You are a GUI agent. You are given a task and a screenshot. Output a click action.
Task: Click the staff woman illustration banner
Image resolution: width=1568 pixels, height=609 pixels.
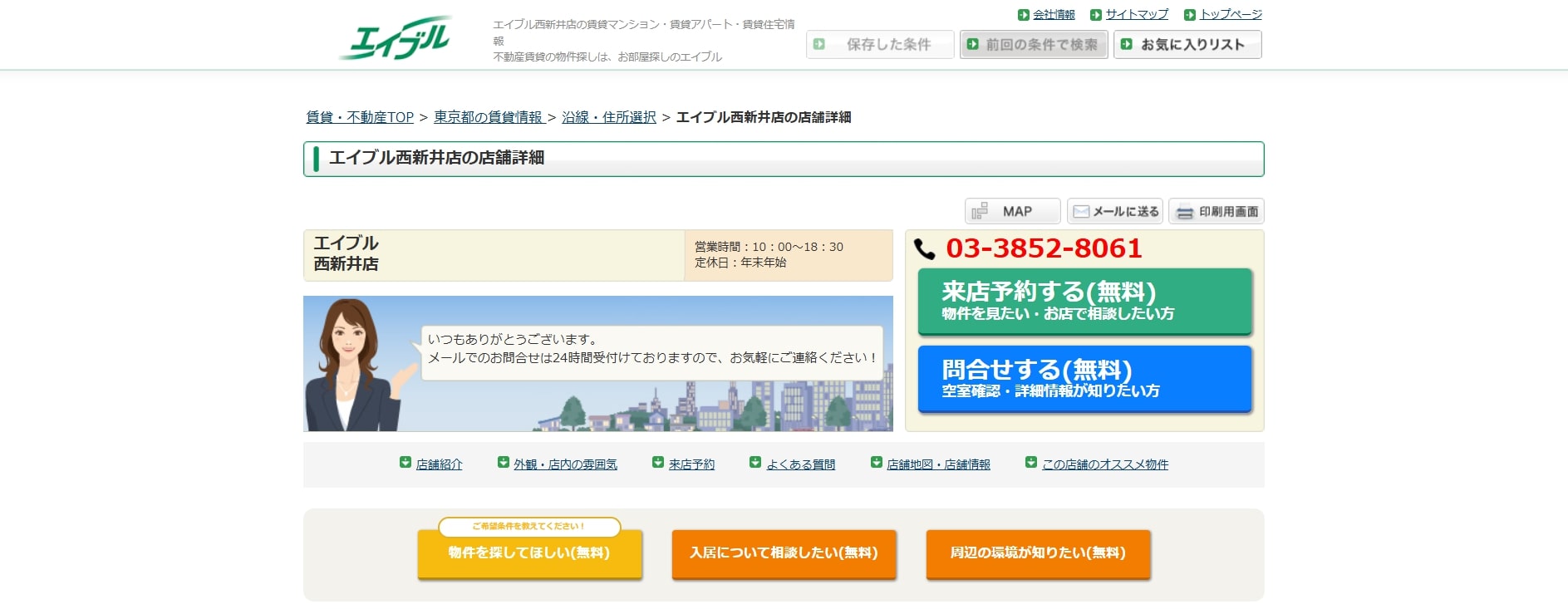(598, 364)
